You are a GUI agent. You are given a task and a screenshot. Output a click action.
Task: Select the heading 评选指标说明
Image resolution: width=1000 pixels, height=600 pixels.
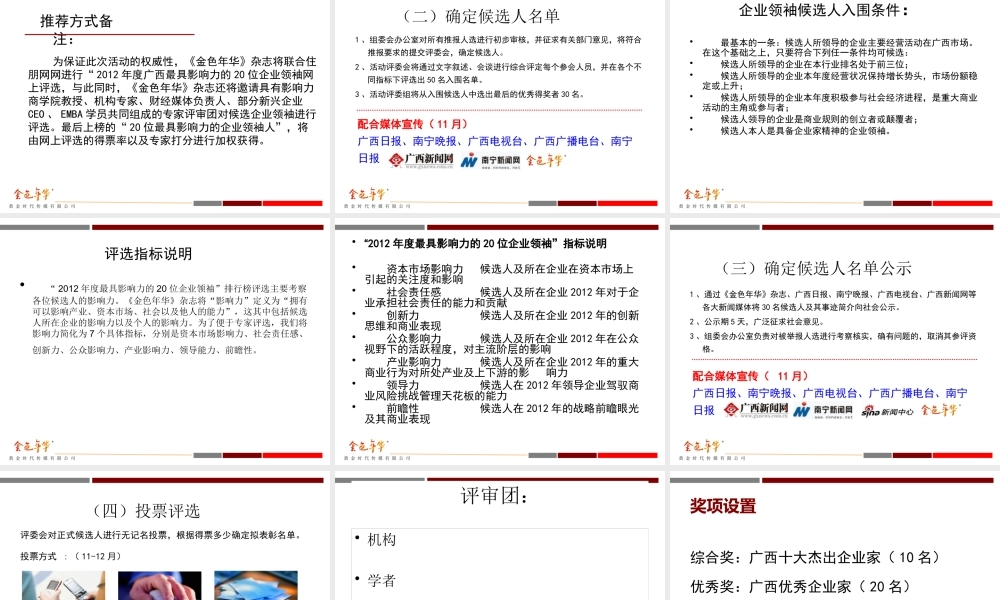(148, 254)
